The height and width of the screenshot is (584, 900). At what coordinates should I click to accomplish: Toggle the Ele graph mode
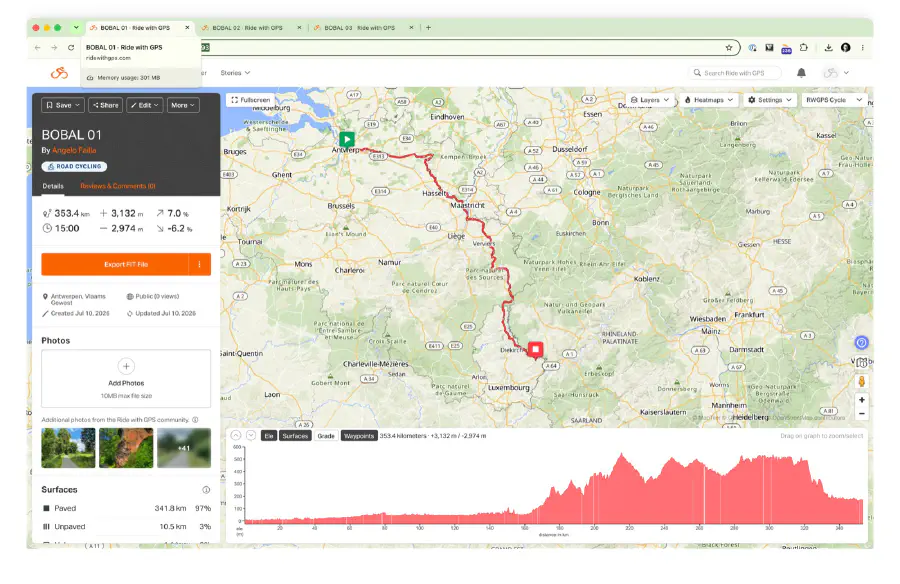[269, 436]
